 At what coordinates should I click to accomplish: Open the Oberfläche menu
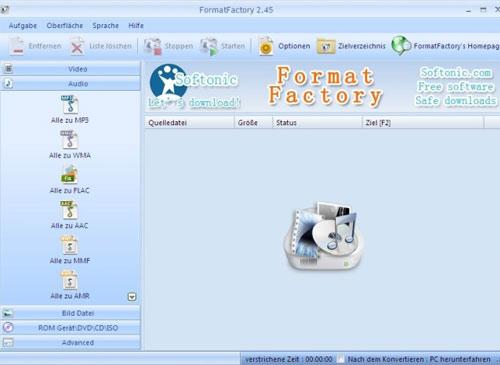[65, 26]
